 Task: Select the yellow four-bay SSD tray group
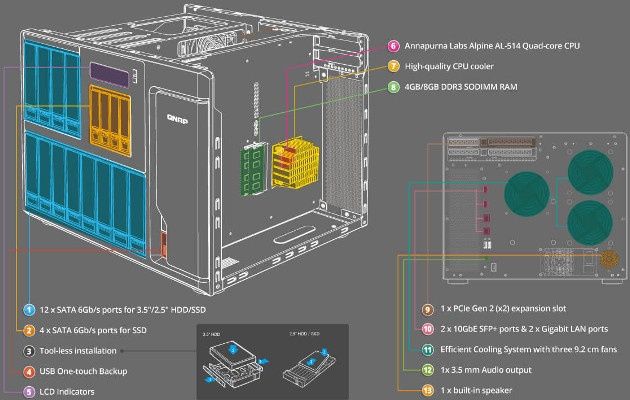point(110,120)
